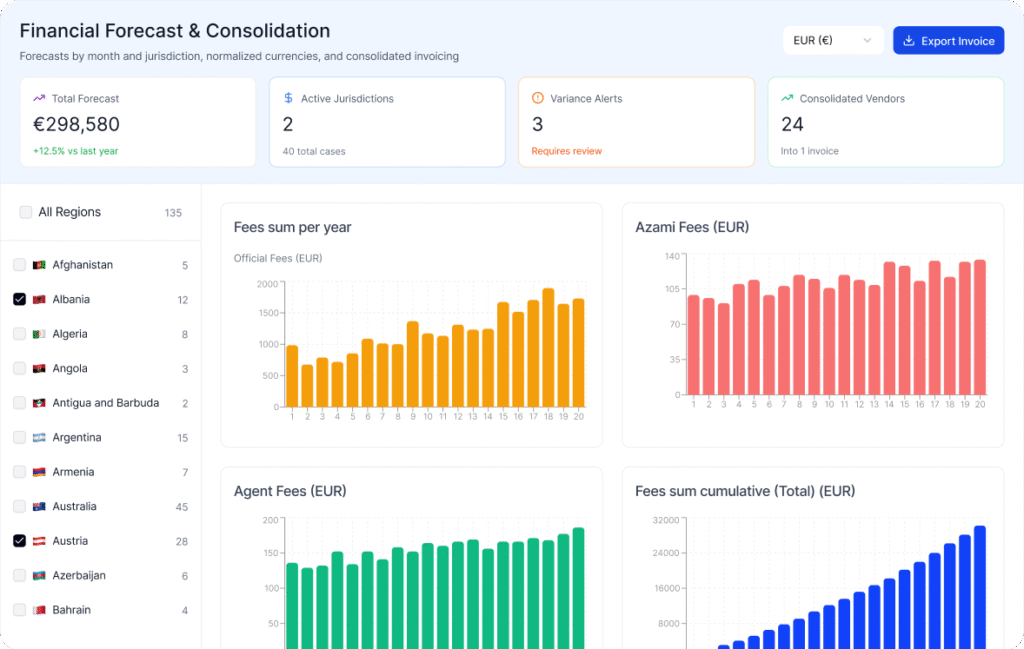Click bar 18 in Fees sum per year
Image resolution: width=1024 pixels, height=649 pixels.
(548, 347)
